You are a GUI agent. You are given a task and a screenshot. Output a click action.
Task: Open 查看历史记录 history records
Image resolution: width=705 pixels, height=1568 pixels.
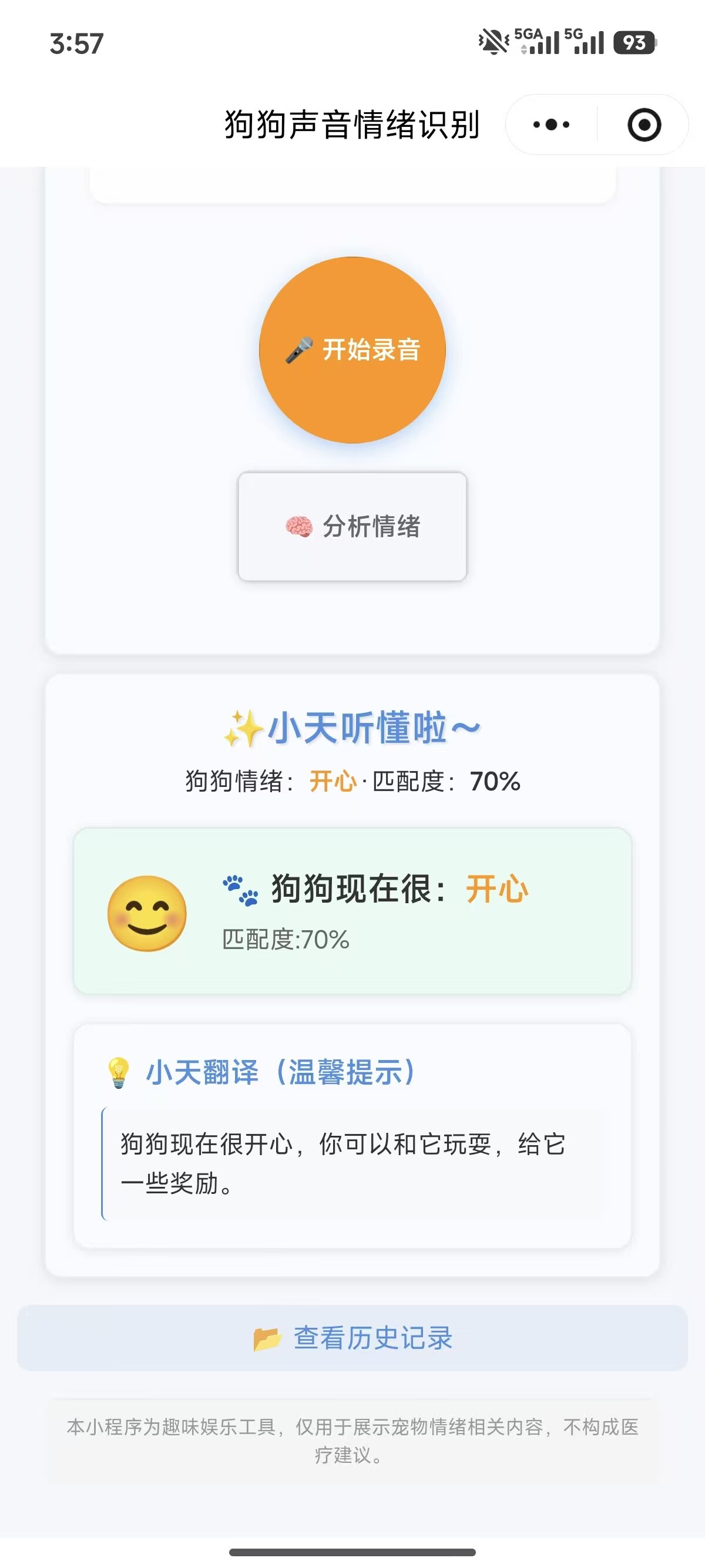pyautogui.click(x=352, y=1338)
